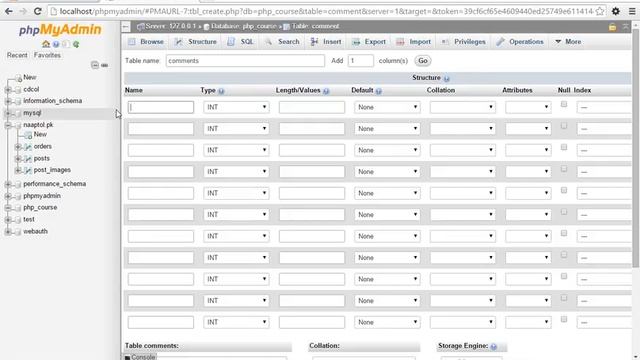This screenshot has width=640, height=360.
Task: Click the link/unlink icon in navigation panel
Action: (x=104, y=65)
